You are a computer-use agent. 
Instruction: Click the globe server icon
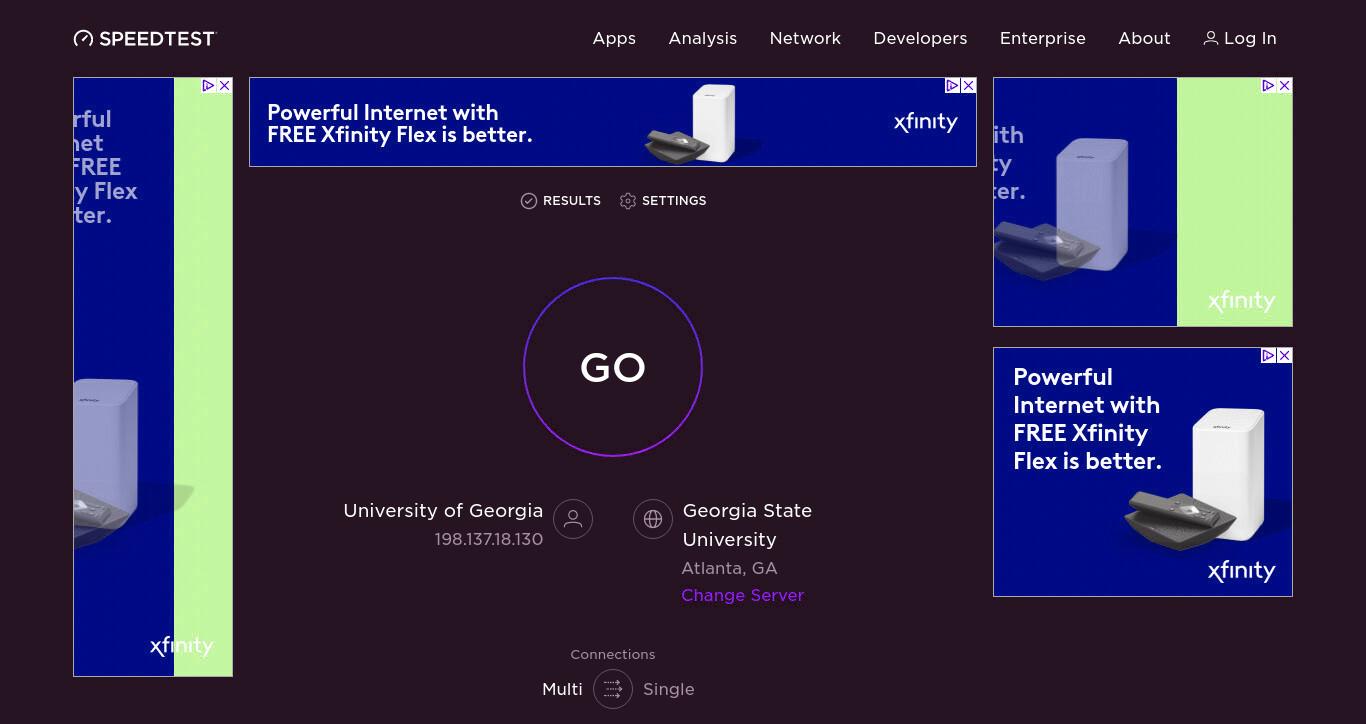[x=653, y=519]
